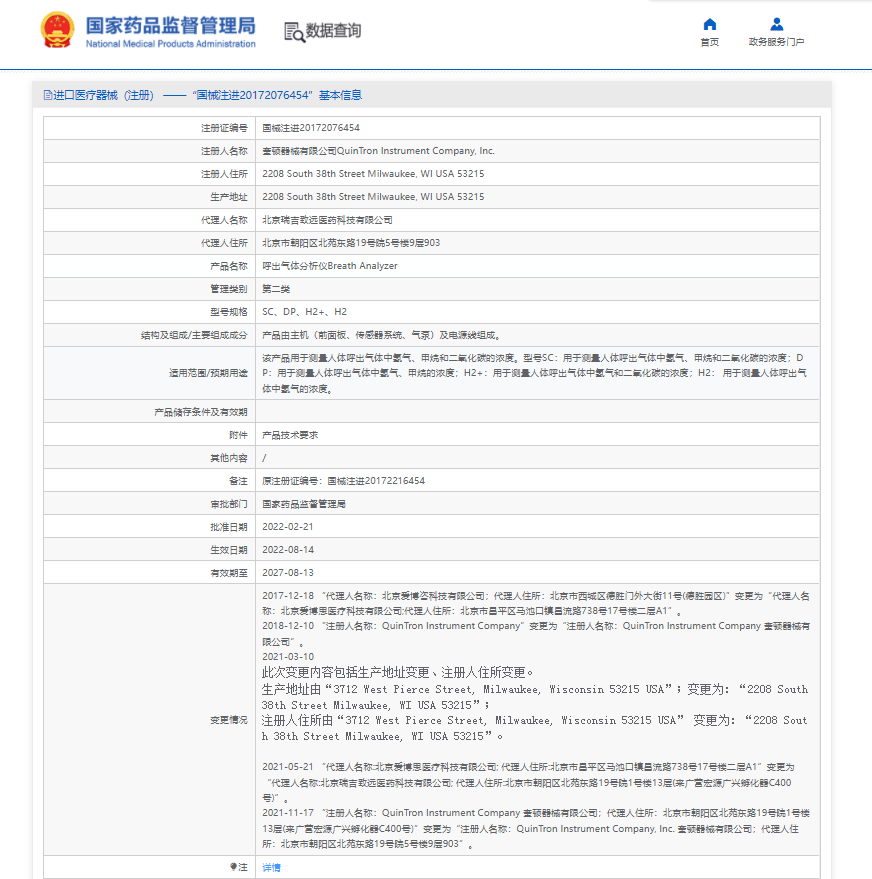Screen dimensions: 872x879
Task: Click the small icon beside 注 in the bottom row
Action: pos(233,867)
